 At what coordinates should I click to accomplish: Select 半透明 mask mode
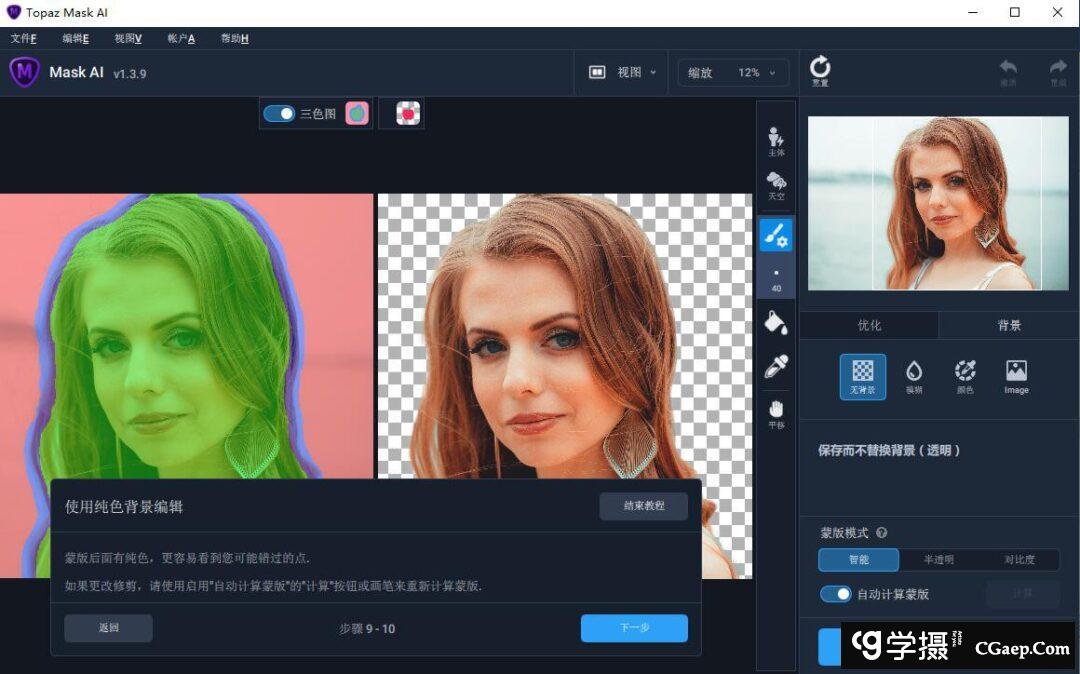coord(938,560)
